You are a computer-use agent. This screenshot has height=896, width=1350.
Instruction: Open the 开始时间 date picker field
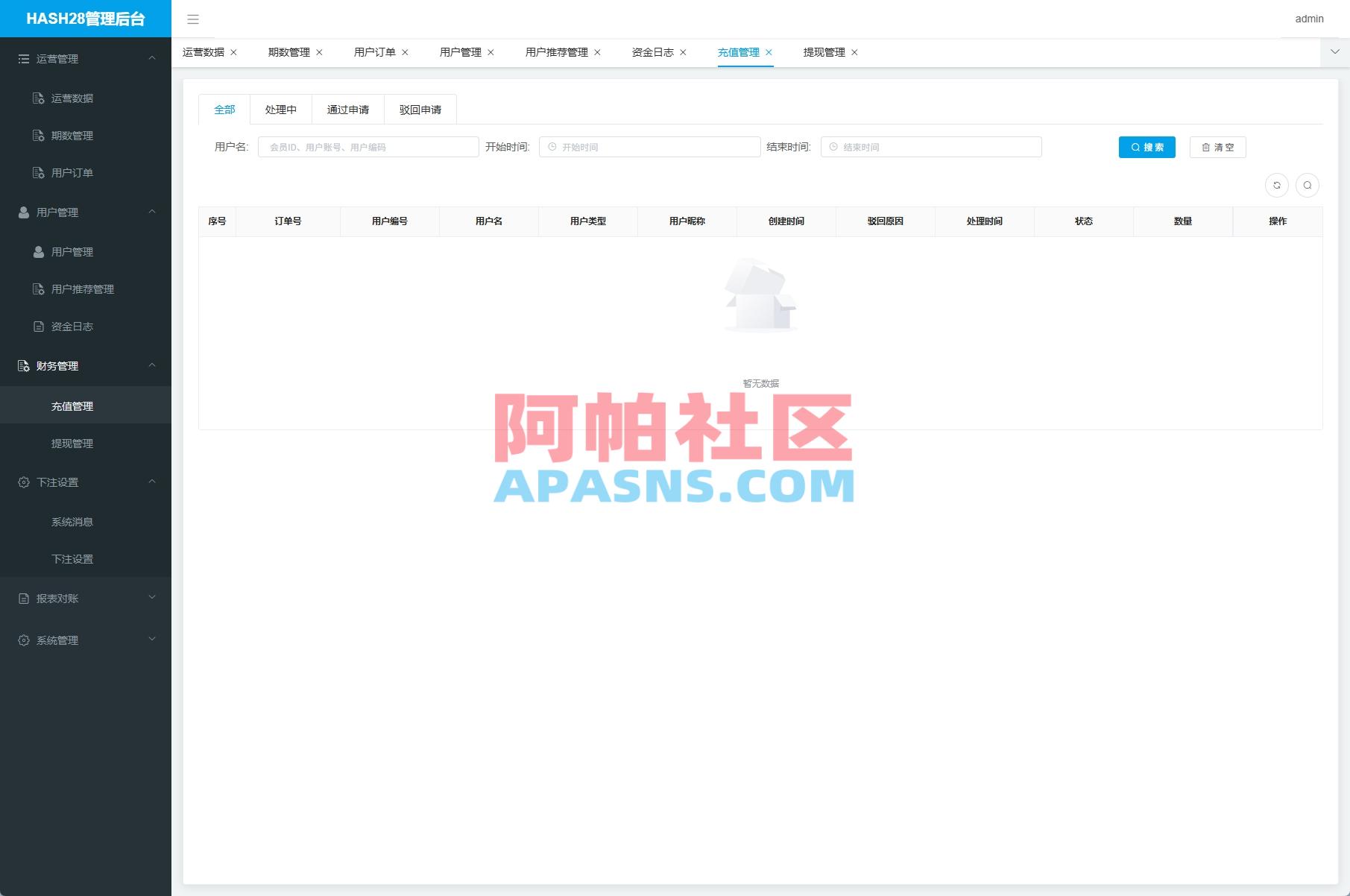point(649,146)
